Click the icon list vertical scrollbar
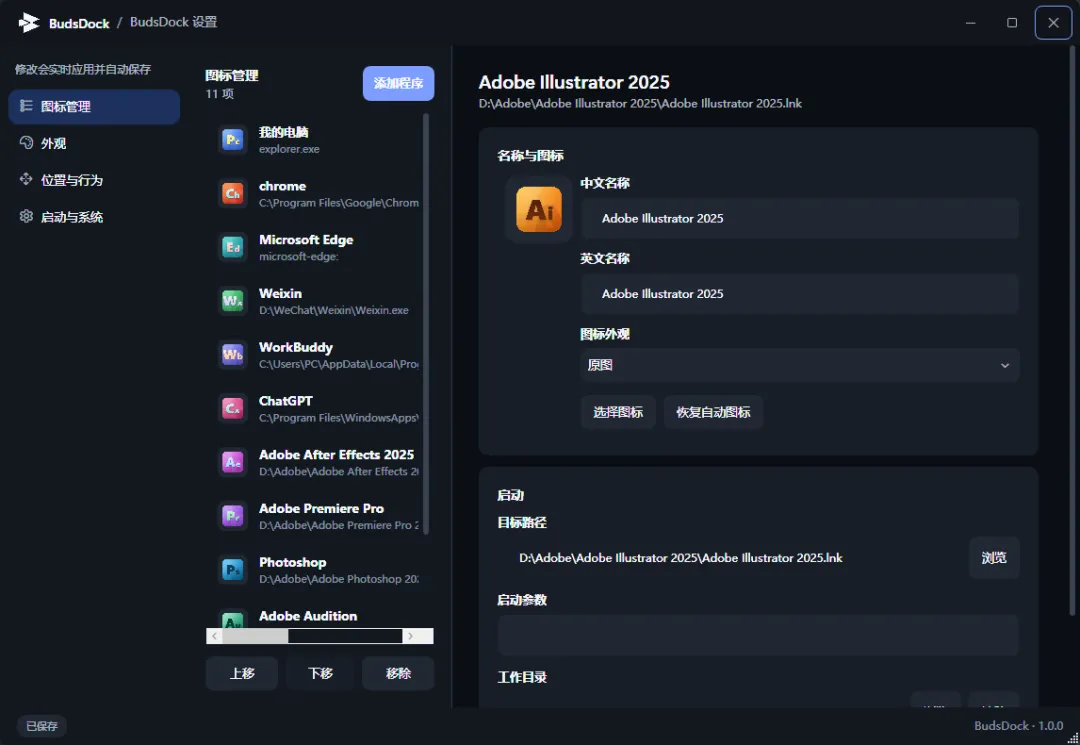The width and height of the screenshot is (1080, 745). 426,324
